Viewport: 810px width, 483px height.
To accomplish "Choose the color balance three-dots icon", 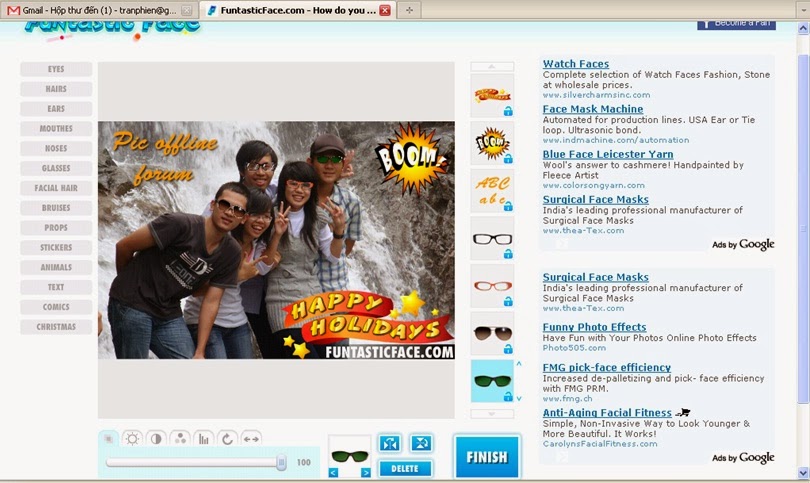I will [180, 439].
